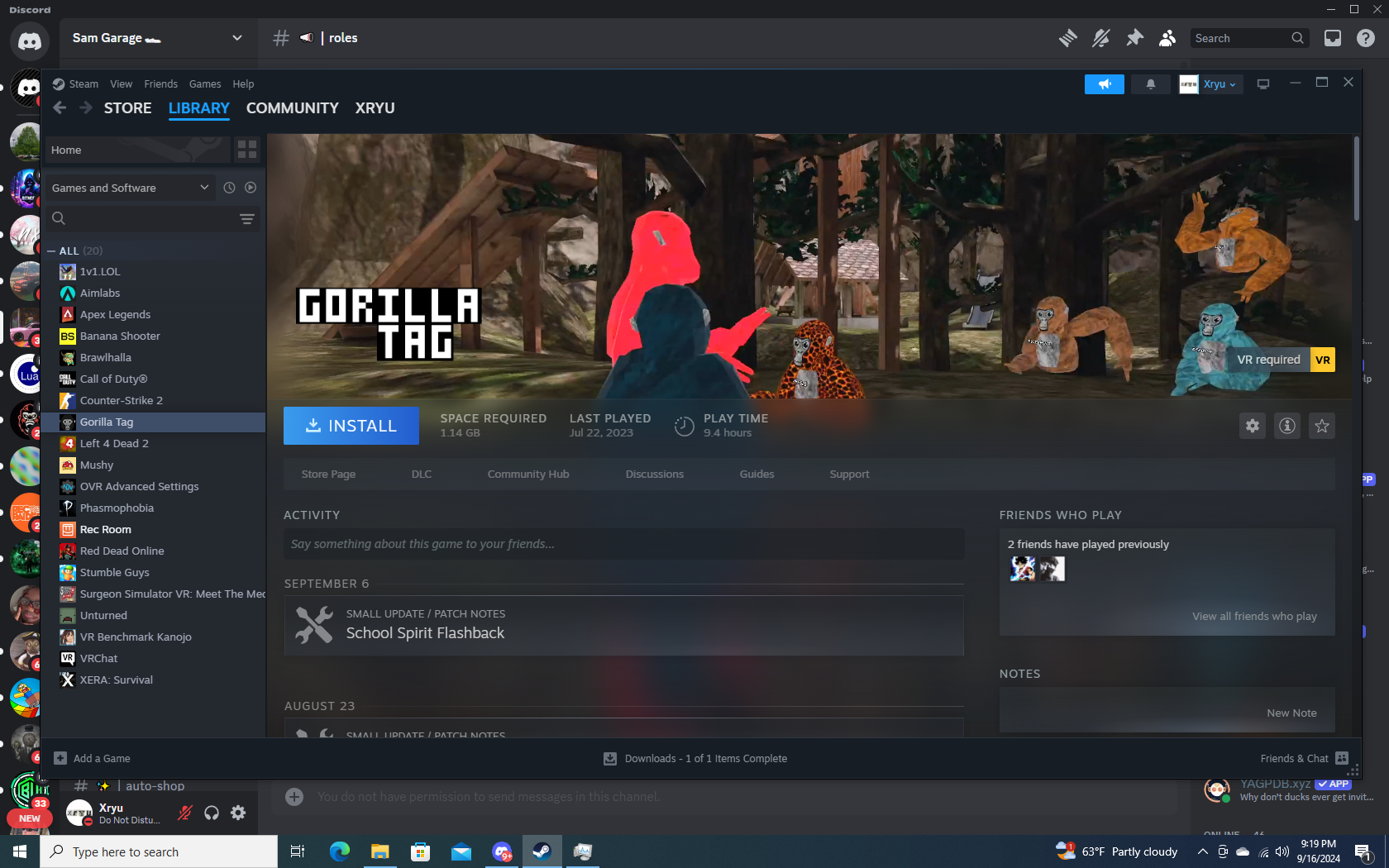
Task: Open Windows Start menu
Action: click(x=20, y=851)
